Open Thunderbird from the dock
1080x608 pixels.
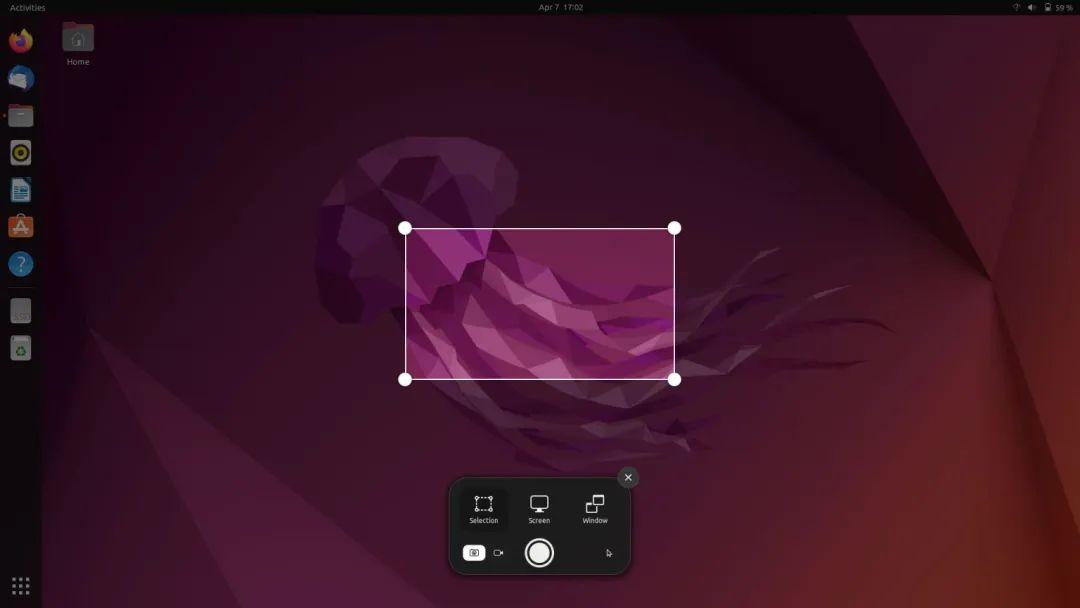tap(21, 78)
